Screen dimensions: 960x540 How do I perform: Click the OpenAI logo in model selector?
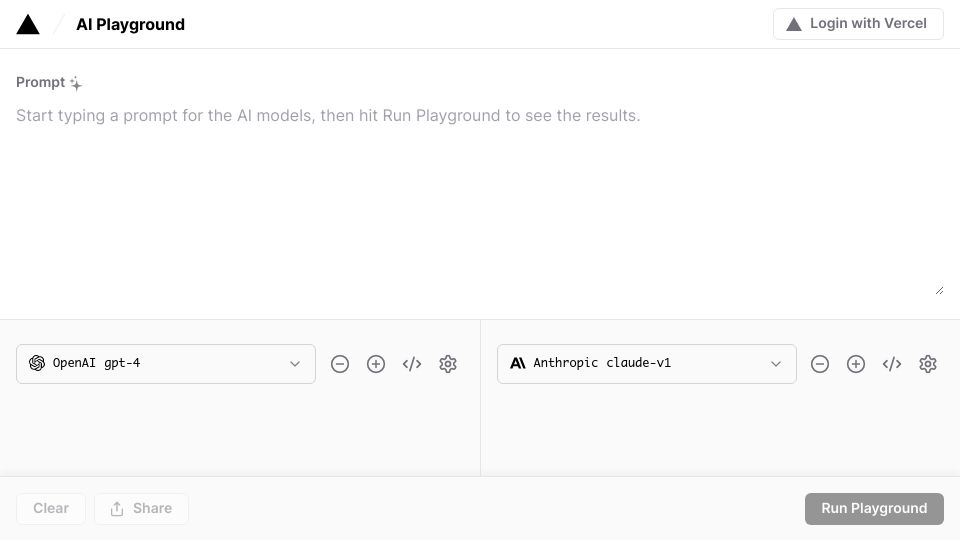[37, 363]
